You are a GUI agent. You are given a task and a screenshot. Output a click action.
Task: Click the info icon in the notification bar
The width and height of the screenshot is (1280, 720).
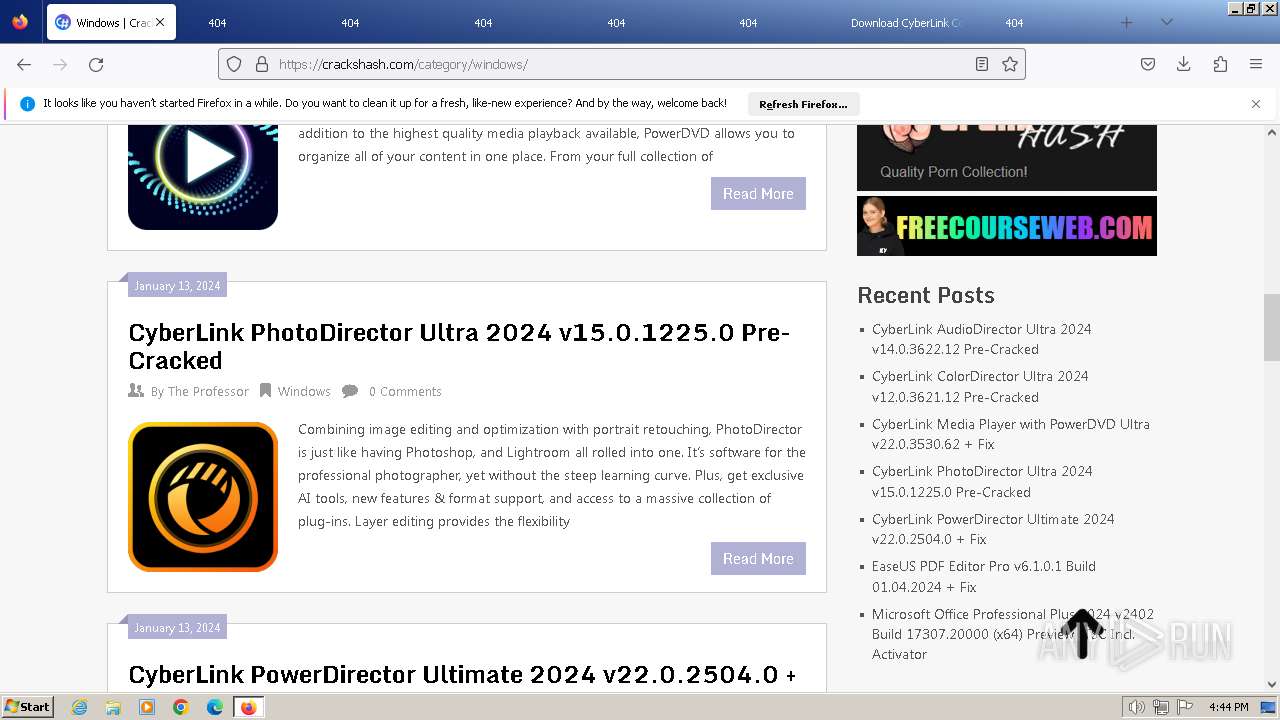click(x=27, y=104)
